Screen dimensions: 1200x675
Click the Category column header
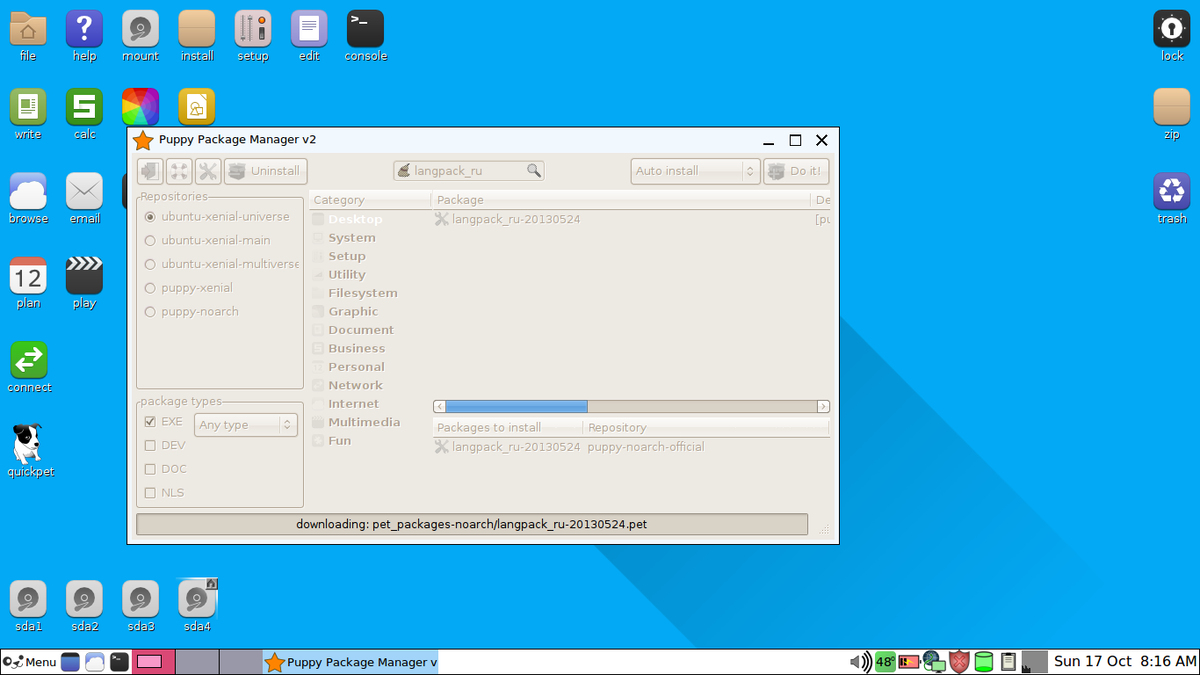coord(370,200)
